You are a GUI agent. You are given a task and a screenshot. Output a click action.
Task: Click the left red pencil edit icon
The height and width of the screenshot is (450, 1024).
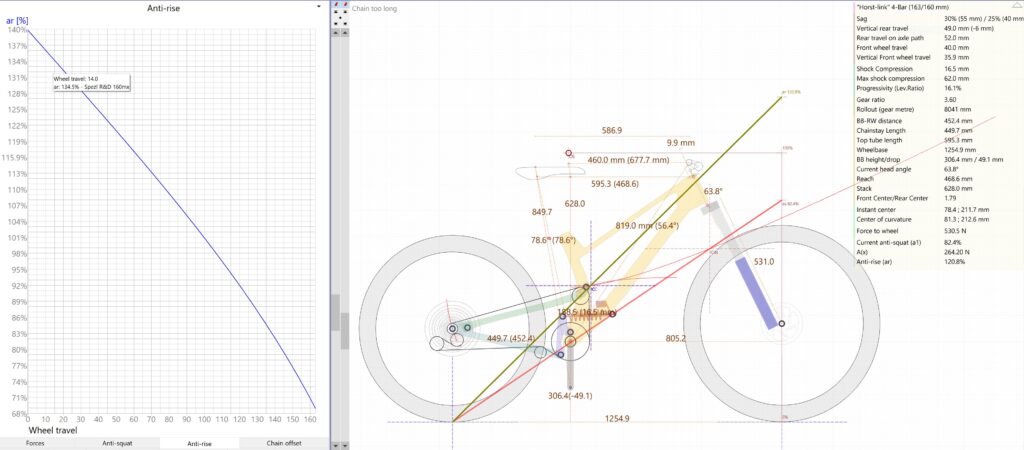[x=335, y=5]
